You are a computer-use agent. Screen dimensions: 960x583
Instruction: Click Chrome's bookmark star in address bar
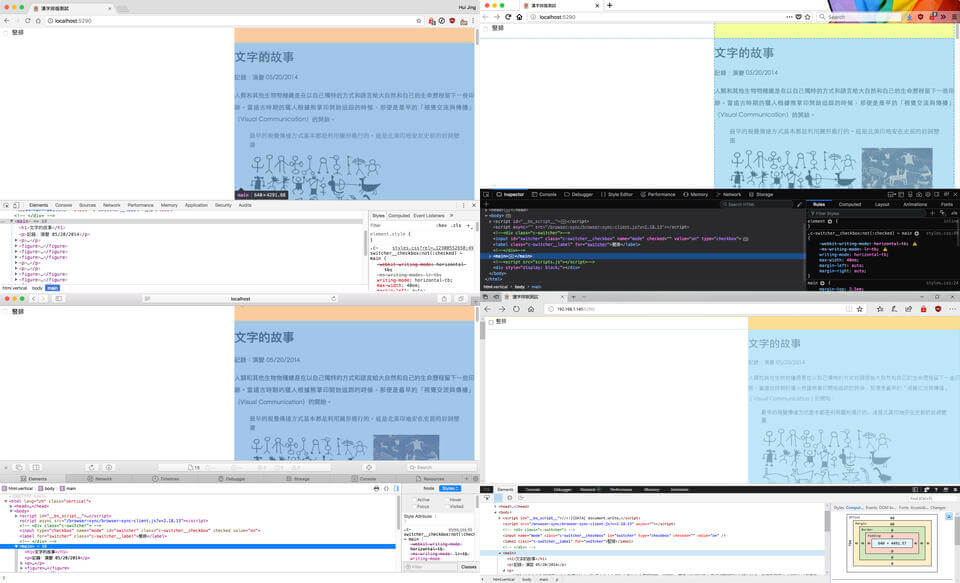(x=419, y=21)
